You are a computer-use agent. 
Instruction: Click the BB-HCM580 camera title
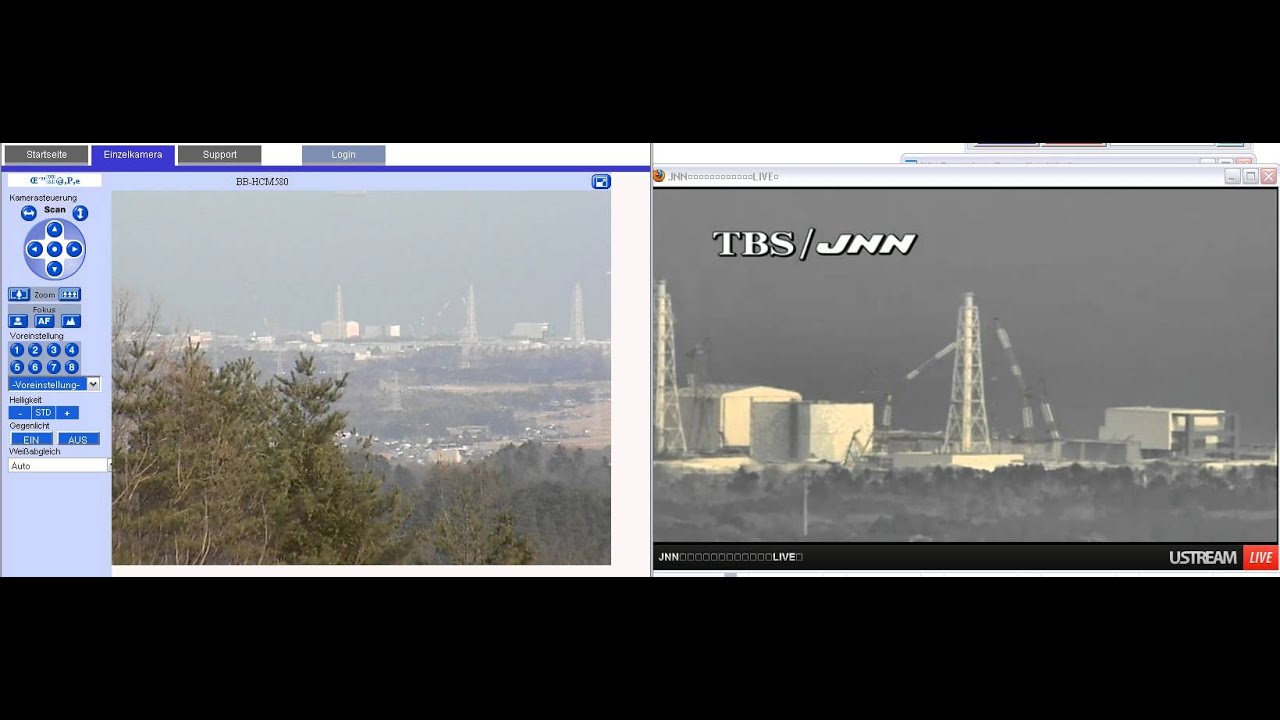[x=262, y=182]
